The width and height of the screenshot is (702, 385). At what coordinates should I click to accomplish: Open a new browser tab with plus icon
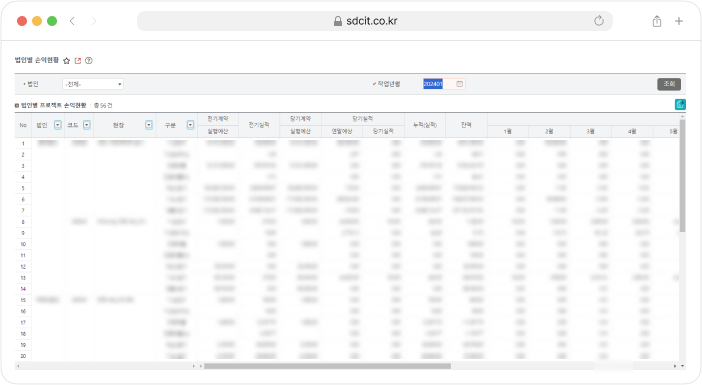coord(679,21)
